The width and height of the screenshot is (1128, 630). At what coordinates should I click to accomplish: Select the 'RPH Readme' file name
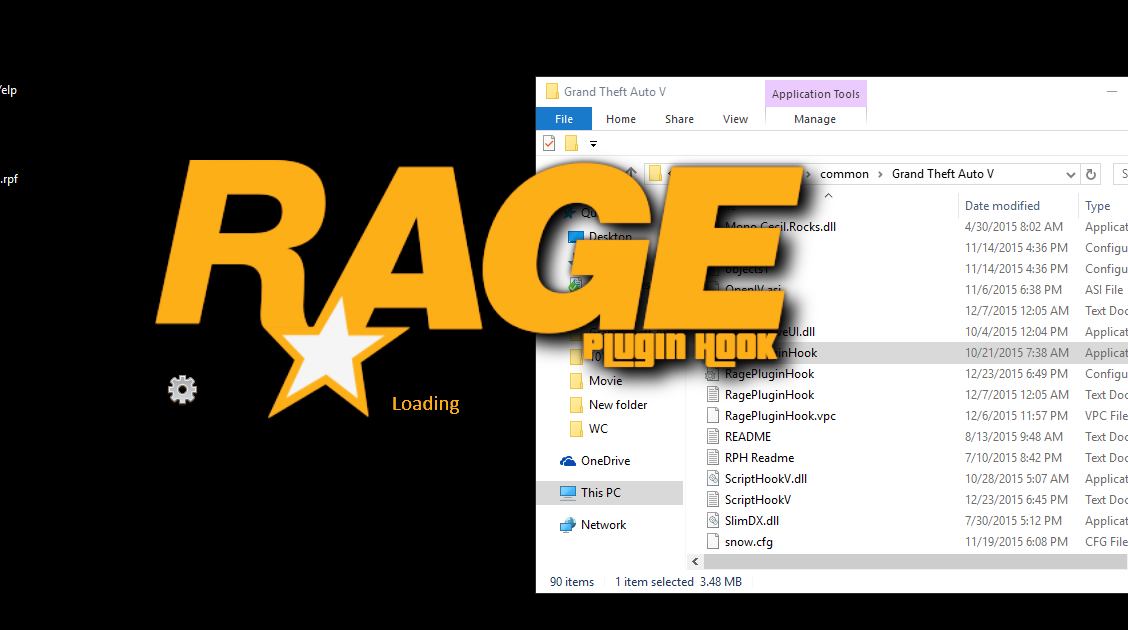pyautogui.click(x=760, y=457)
